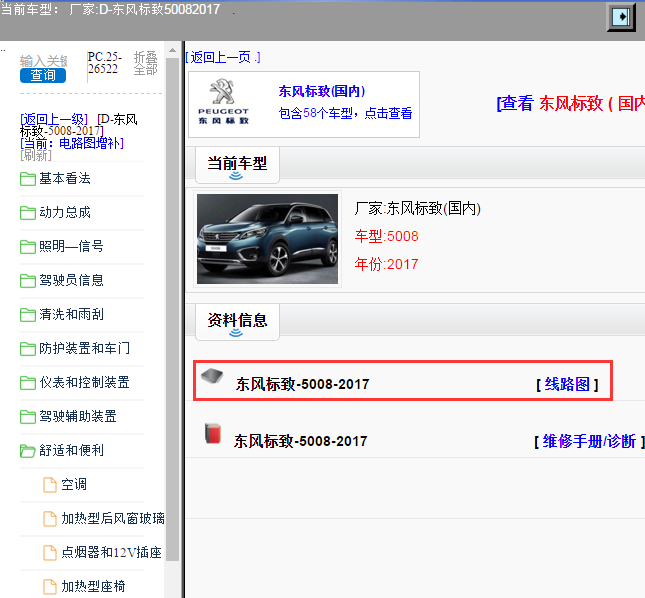The height and width of the screenshot is (598, 645).
Task: Click the PC.25-26522 text
Action: tap(105, 63)
